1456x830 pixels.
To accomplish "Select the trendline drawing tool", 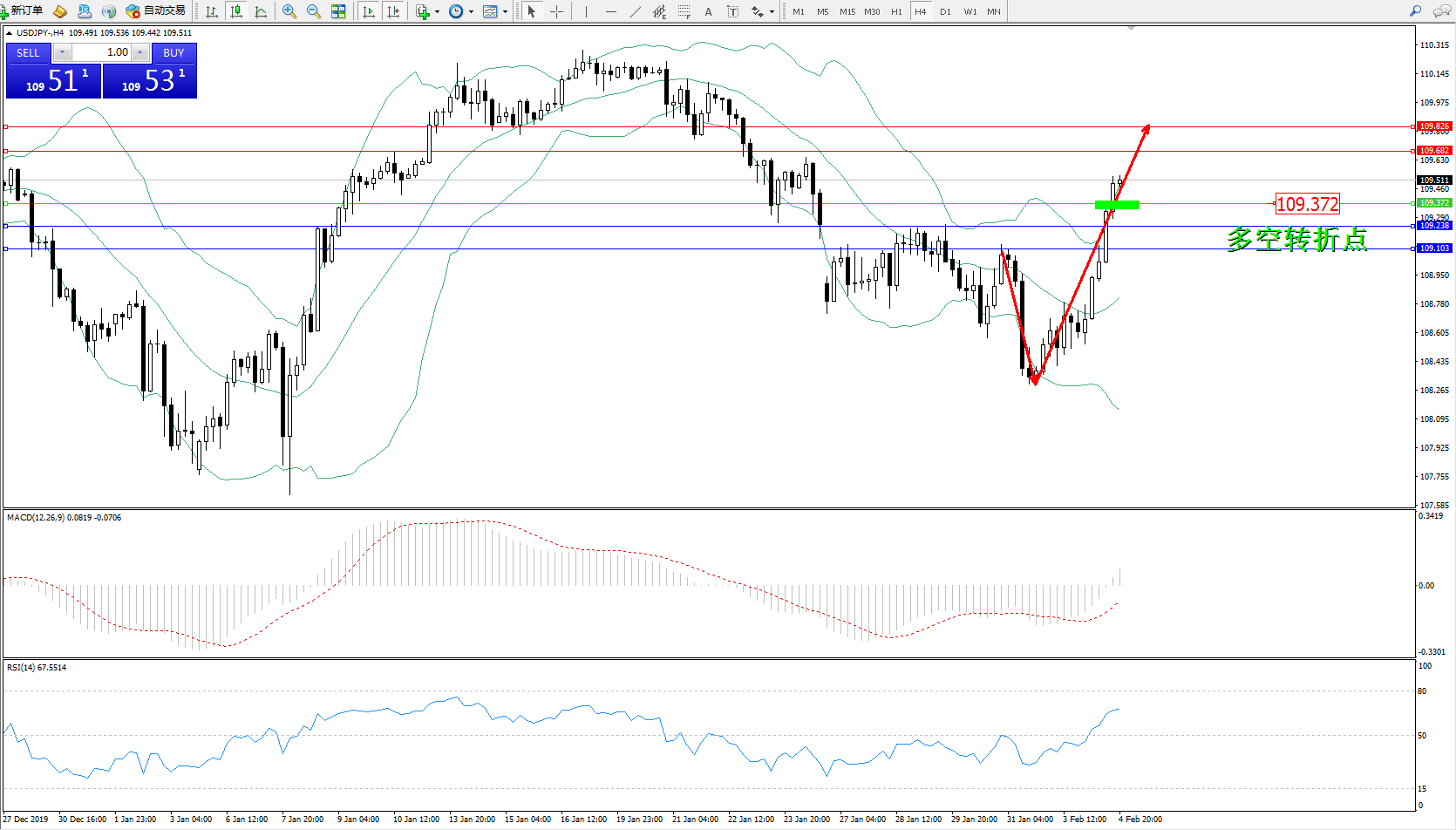I will 636,11.
